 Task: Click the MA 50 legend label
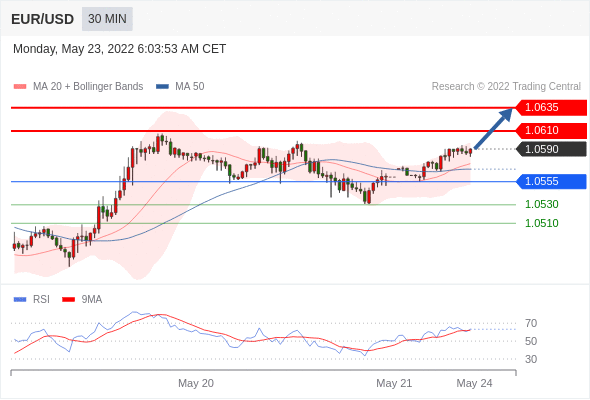[190, 87]
